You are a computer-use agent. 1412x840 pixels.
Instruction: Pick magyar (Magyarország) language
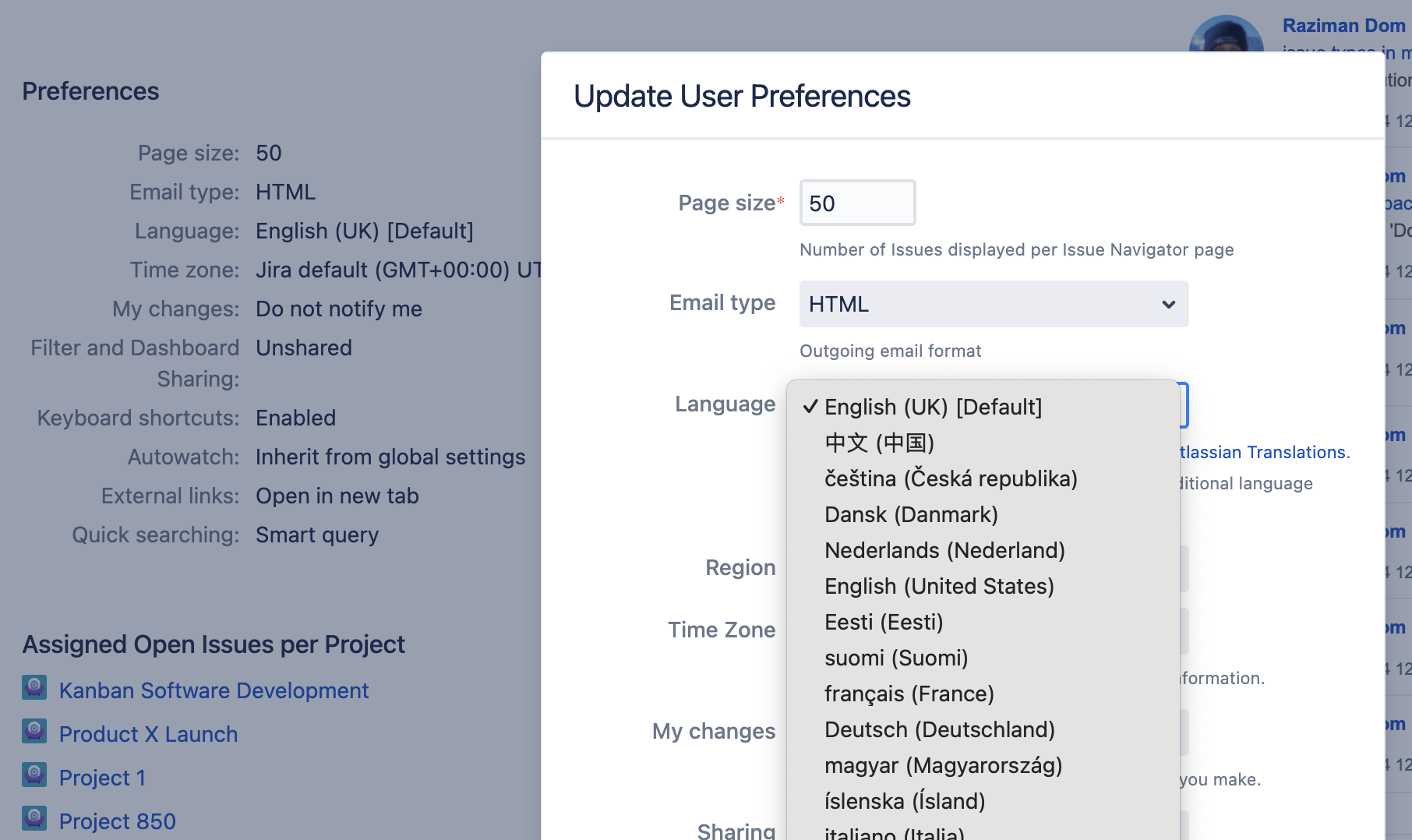(944, 765)
